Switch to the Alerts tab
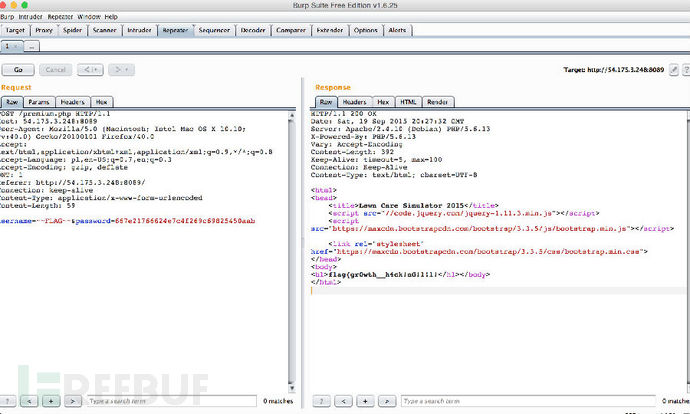This screenshot has height=414, width=690. coord(397,30)
